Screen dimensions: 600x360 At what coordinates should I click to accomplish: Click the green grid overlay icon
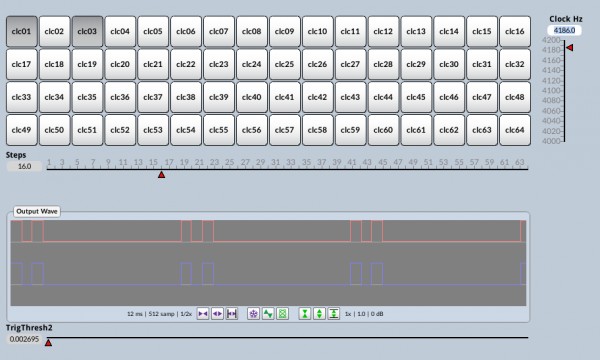point(282,314)
